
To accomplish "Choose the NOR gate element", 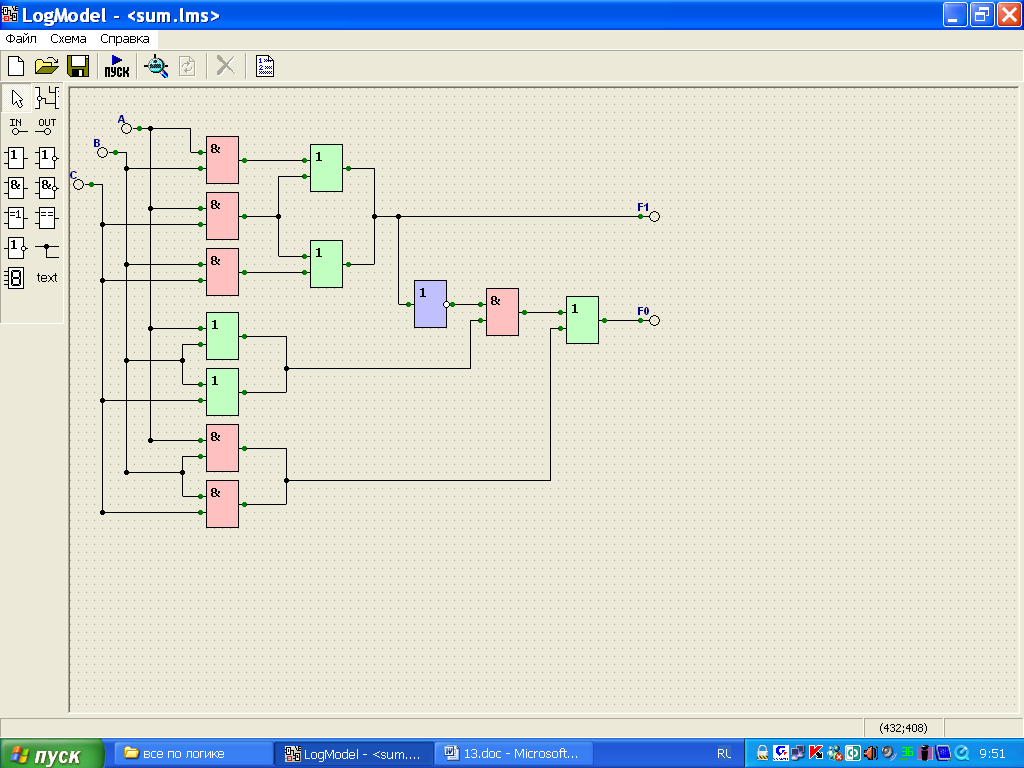I will (x=47, y=157).
